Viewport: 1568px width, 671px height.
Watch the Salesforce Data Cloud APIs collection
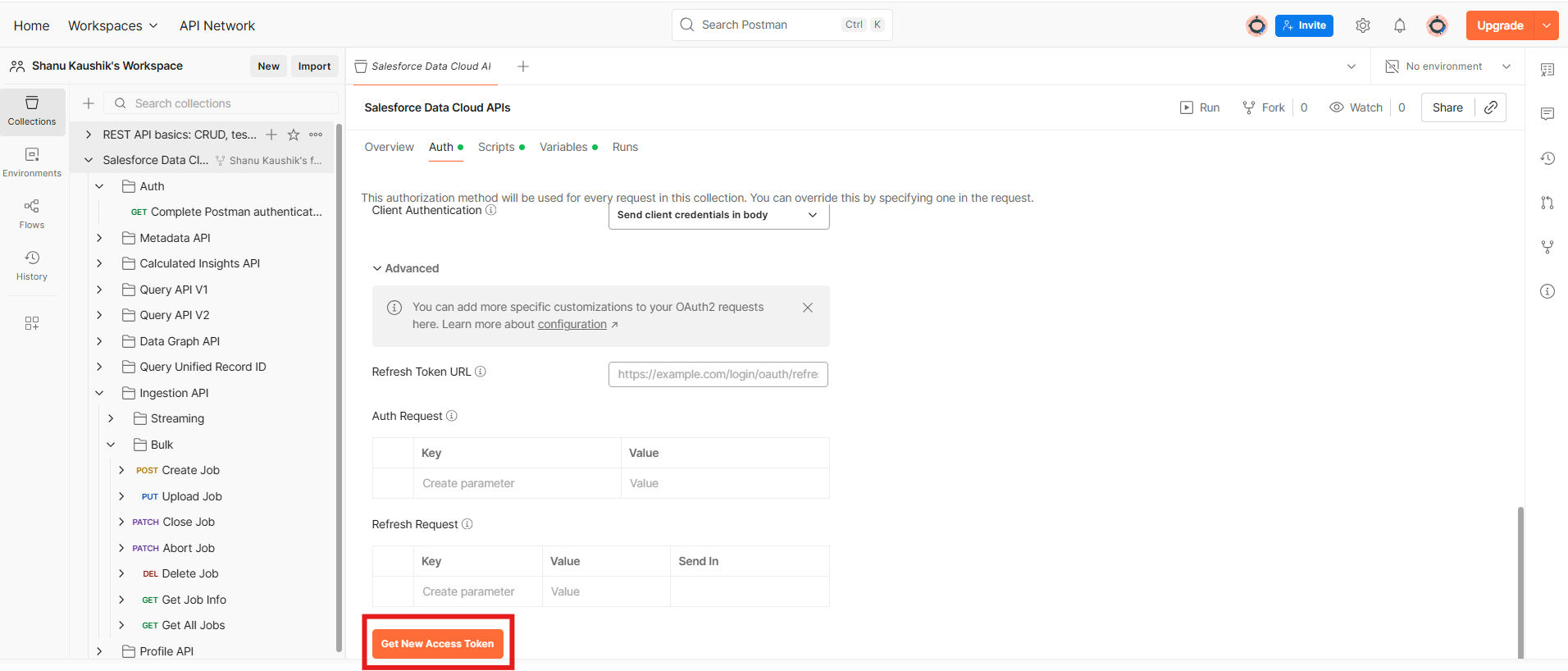[1356, 107]
